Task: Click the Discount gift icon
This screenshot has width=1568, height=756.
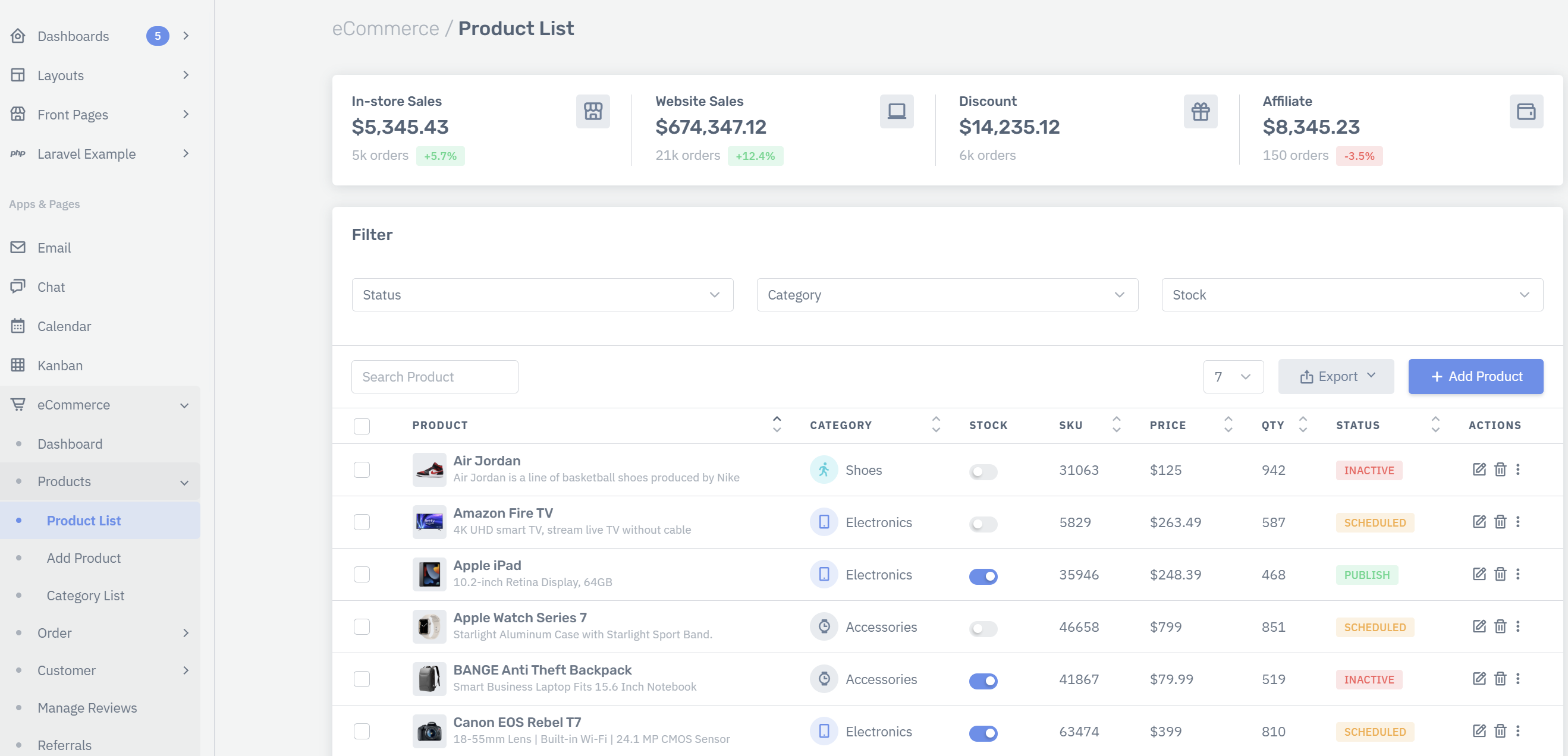Action: [1201, 111]
